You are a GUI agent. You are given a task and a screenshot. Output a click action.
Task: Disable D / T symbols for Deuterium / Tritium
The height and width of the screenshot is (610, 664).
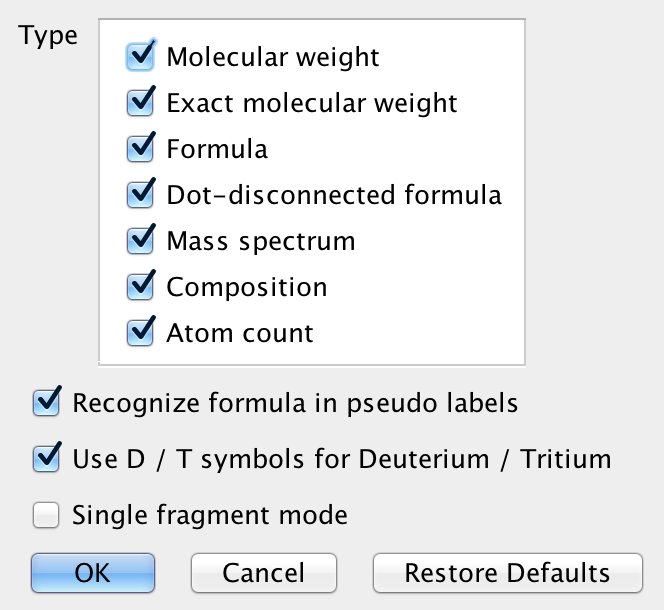point(47,460)
